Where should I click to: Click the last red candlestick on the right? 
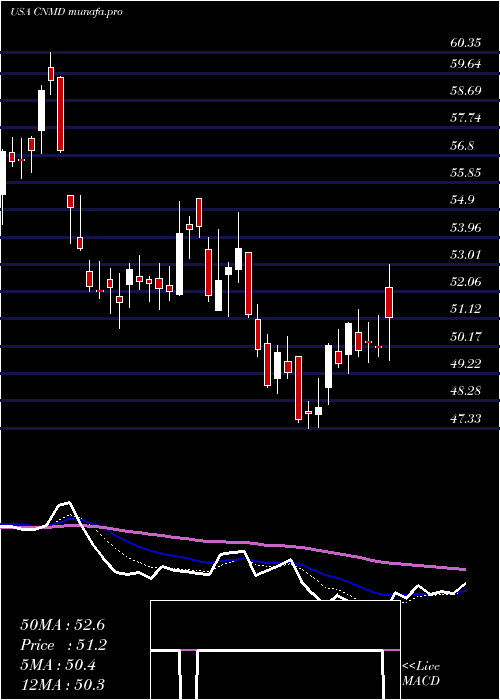click(x=389, y=302)
